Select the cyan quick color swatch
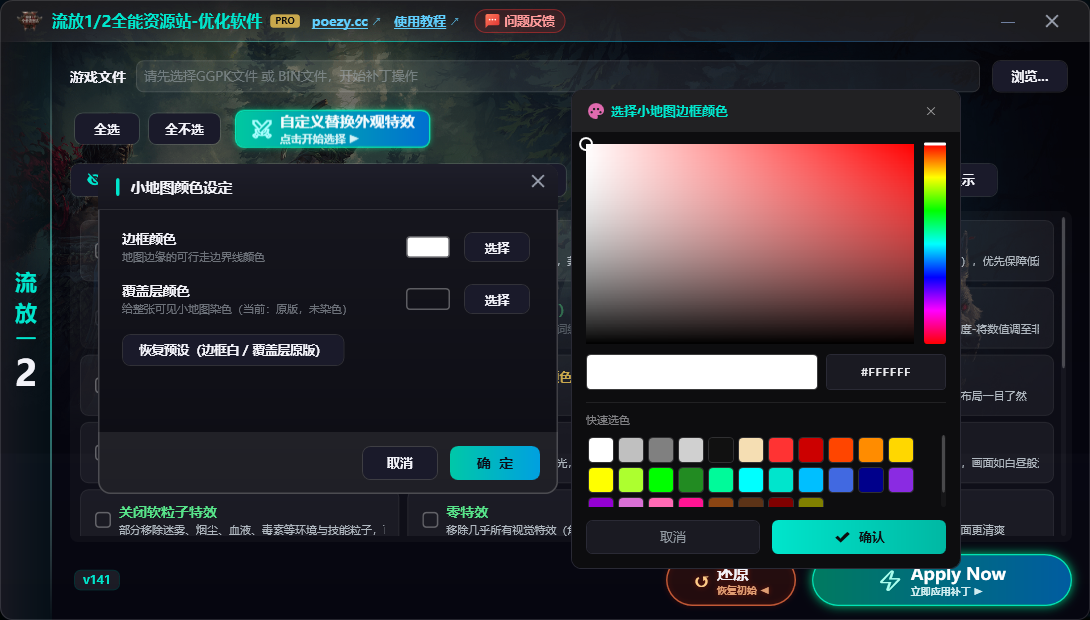1090x620 pixels. click(751, 480)
